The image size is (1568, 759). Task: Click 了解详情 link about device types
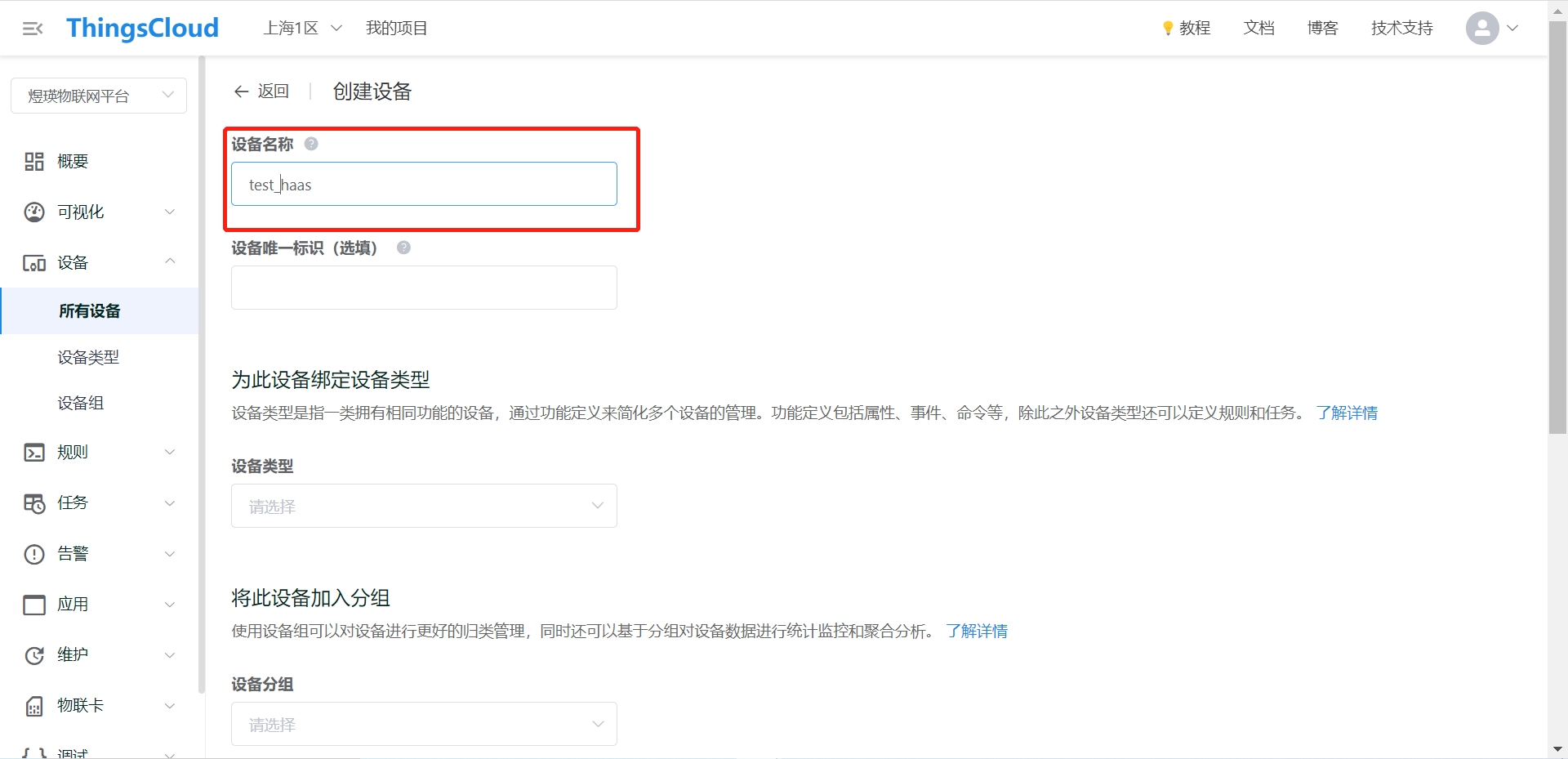(1347, 413)
